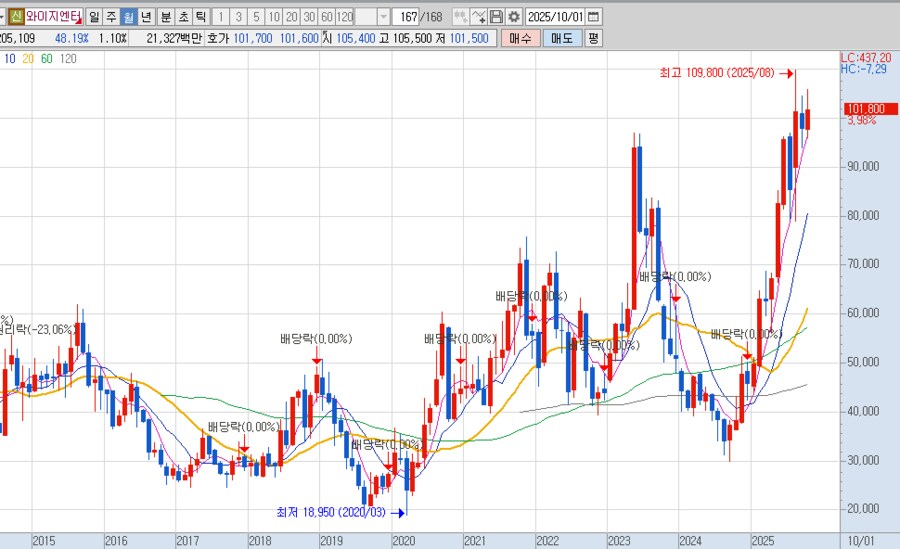Click the 평 button beside 매도
Screen dimensions: 900x549
click(x=593, y=38)
